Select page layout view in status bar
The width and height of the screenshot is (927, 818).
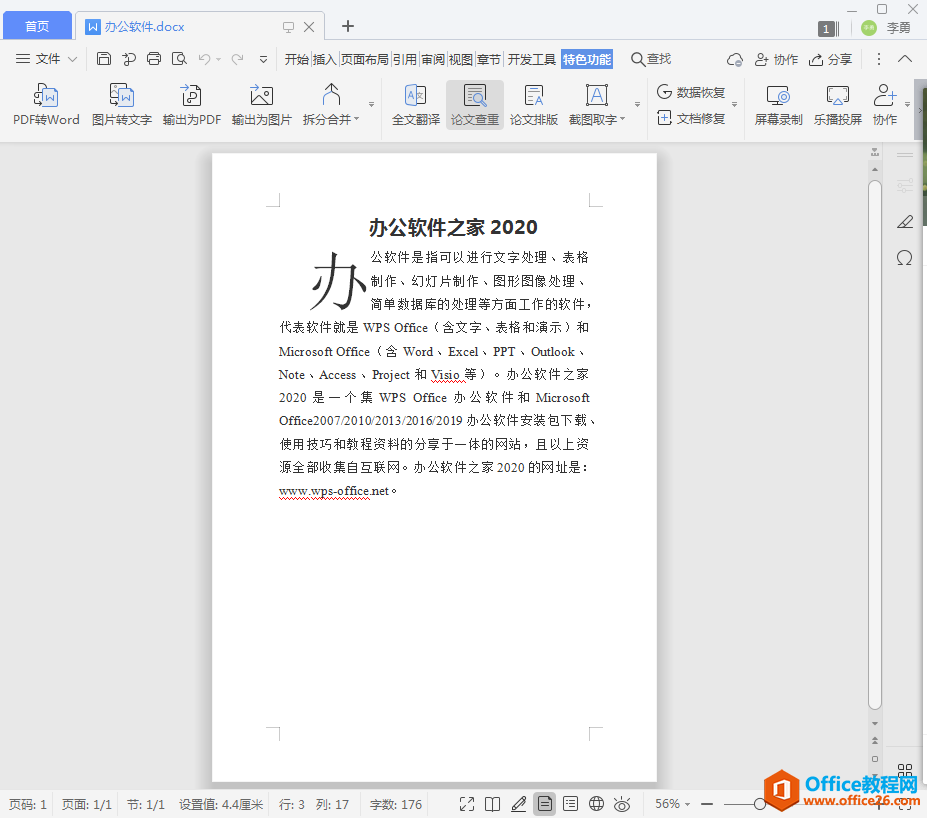coord(544,804)
